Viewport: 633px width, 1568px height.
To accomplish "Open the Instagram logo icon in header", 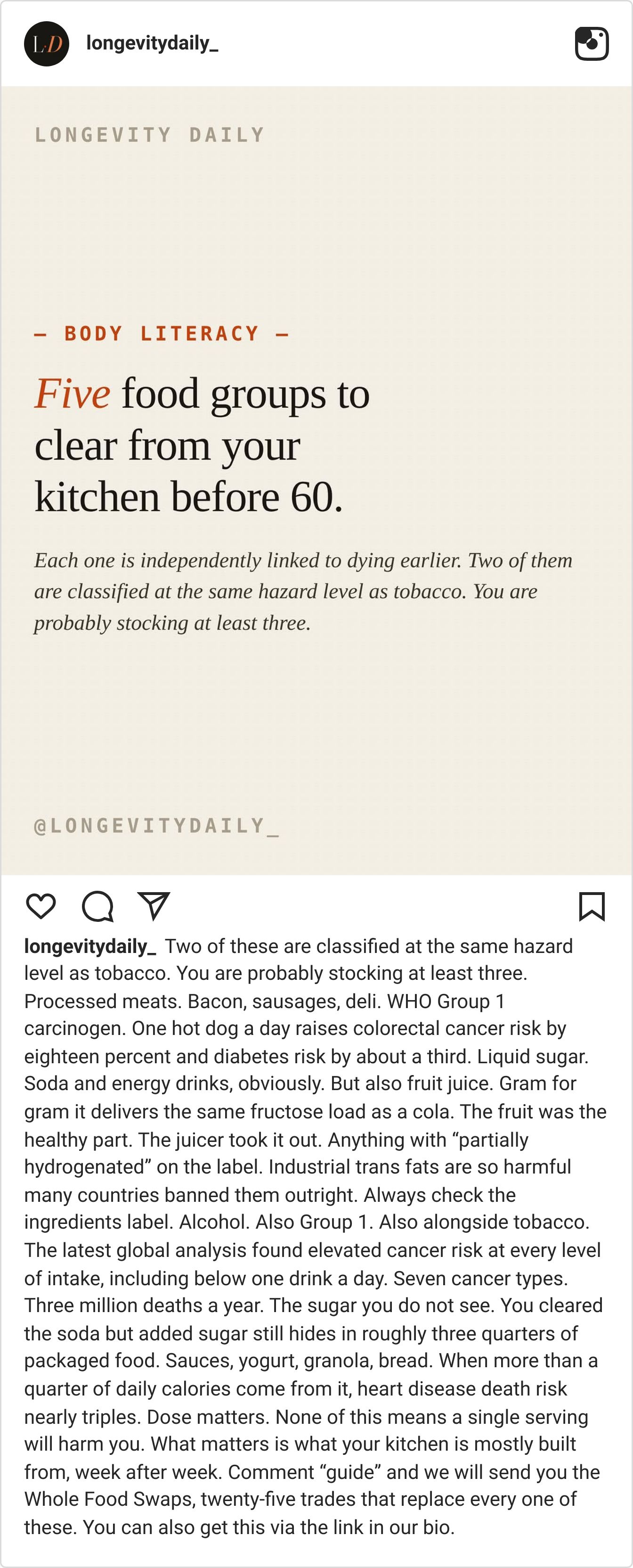I will tap(592, 44).
